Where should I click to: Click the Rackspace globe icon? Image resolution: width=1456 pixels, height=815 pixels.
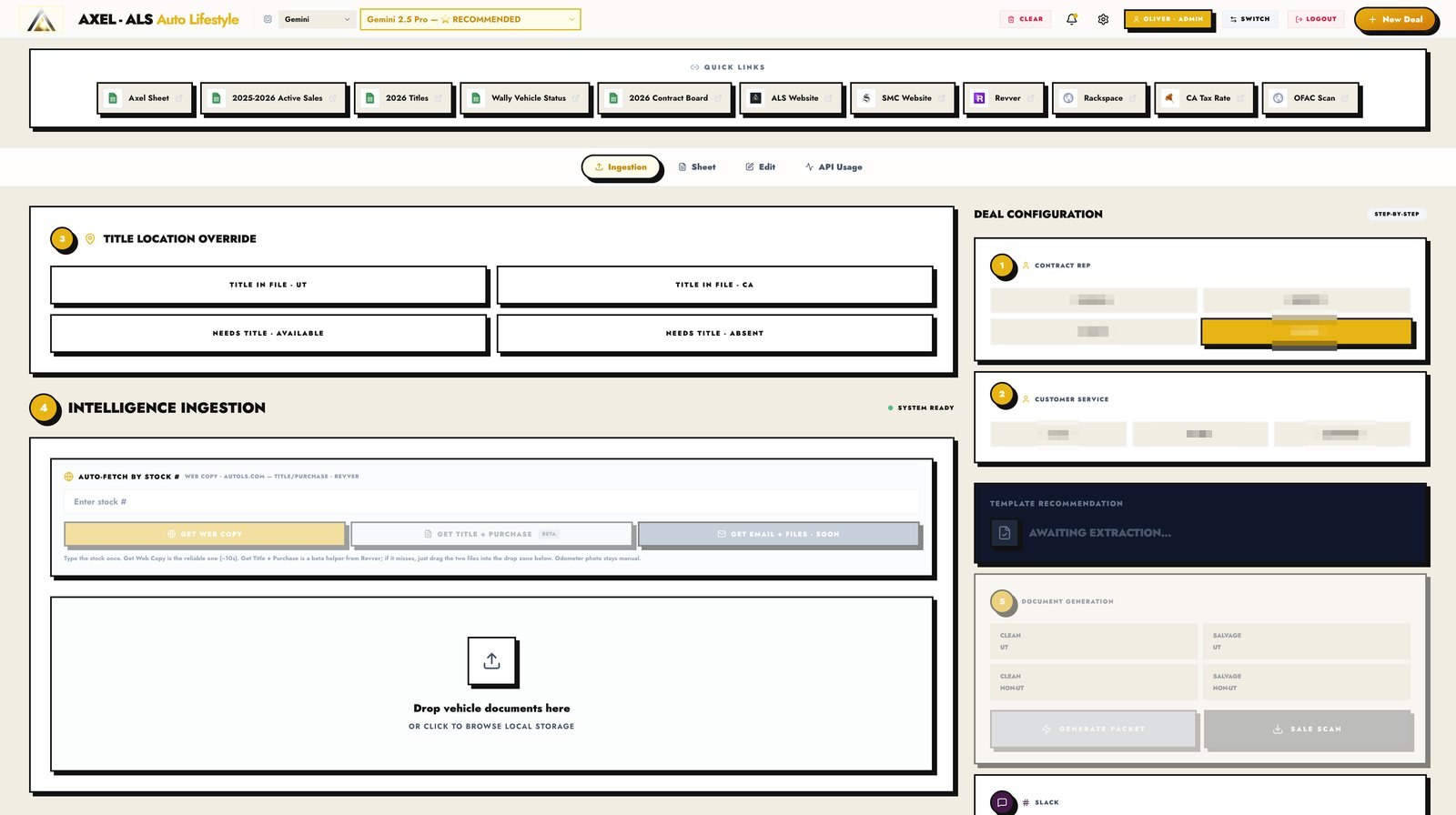[1068, 98]
